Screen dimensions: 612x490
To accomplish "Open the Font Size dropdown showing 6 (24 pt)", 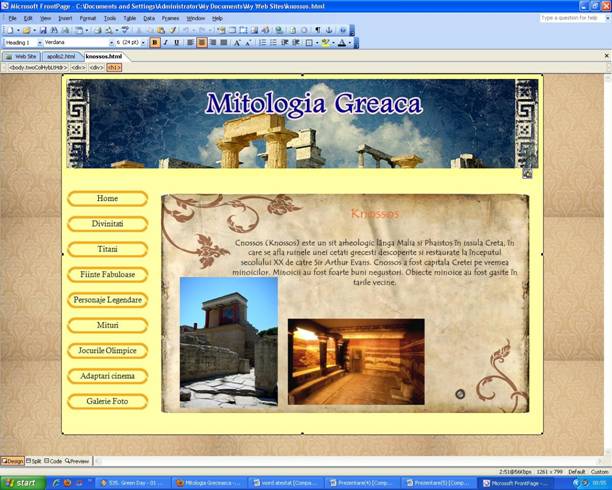I will pos(143,43).
